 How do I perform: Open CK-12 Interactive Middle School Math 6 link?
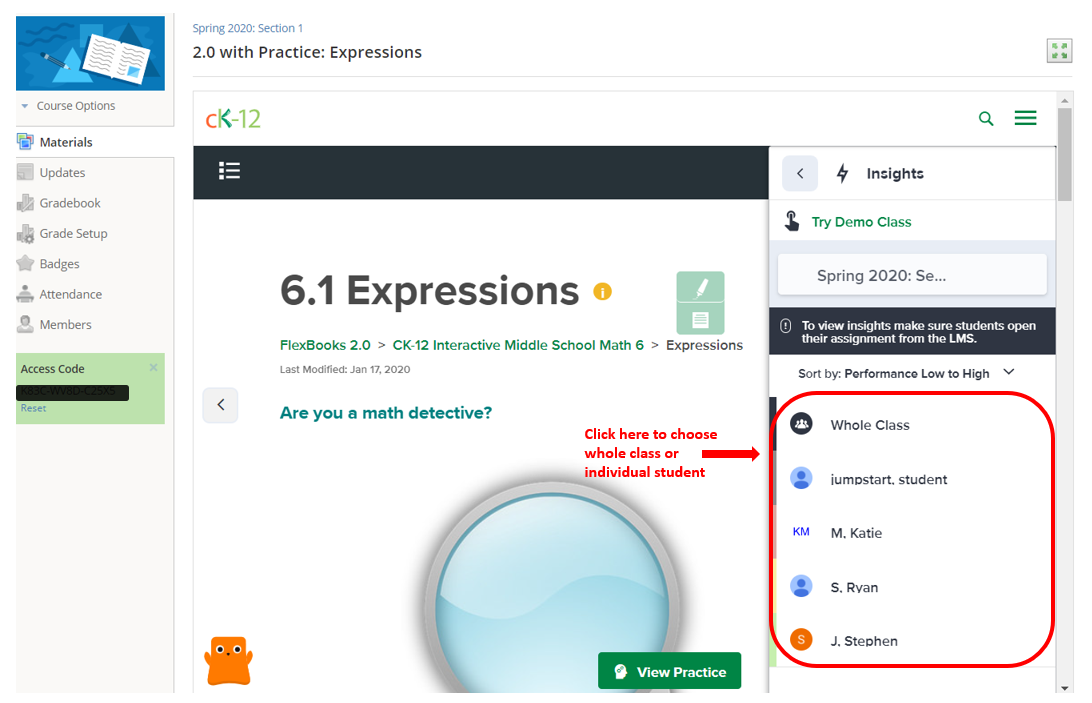pyautogui.click(x=518, y=345)
